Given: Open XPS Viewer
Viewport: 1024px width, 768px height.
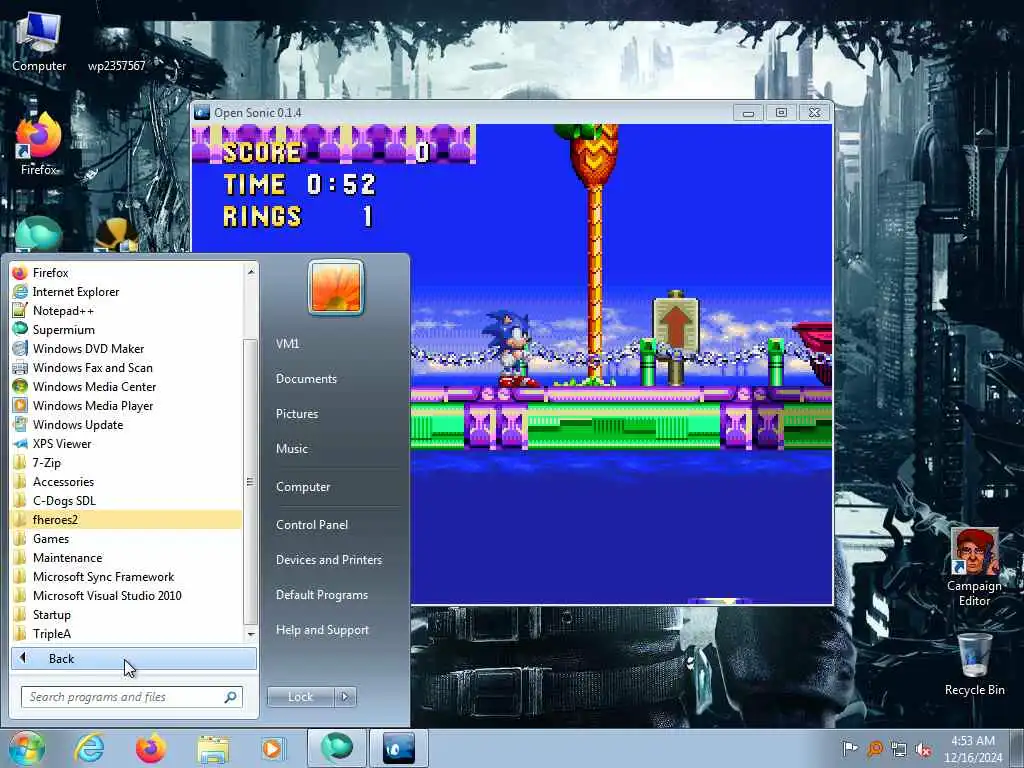Looking at the screenshot, I should pos(126,443).
